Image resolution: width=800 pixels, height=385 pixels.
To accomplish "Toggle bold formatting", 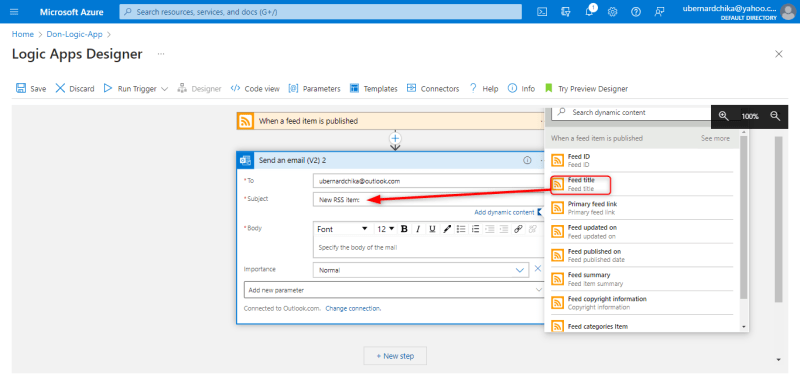I will [x=404, y=229].
